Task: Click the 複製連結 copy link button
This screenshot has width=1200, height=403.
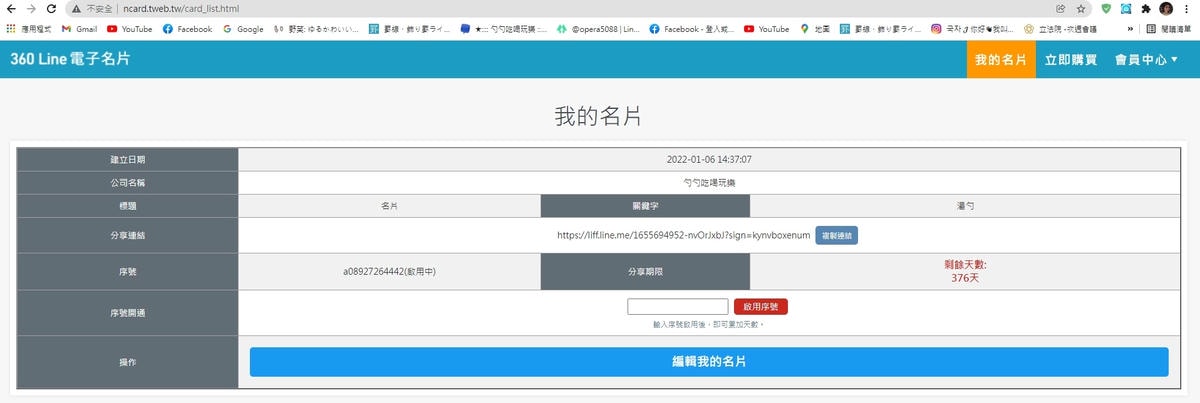Action: coord(836,235)
